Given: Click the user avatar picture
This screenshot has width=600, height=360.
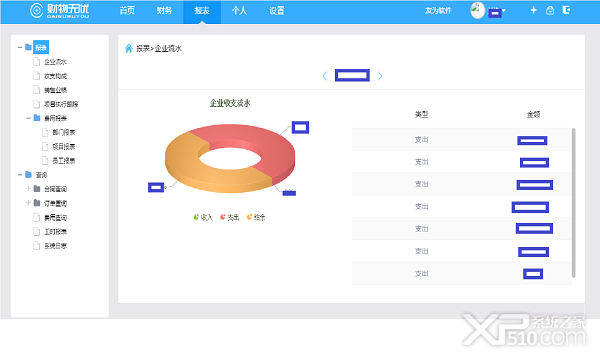Looking at the screenshot, I should 477,10.
